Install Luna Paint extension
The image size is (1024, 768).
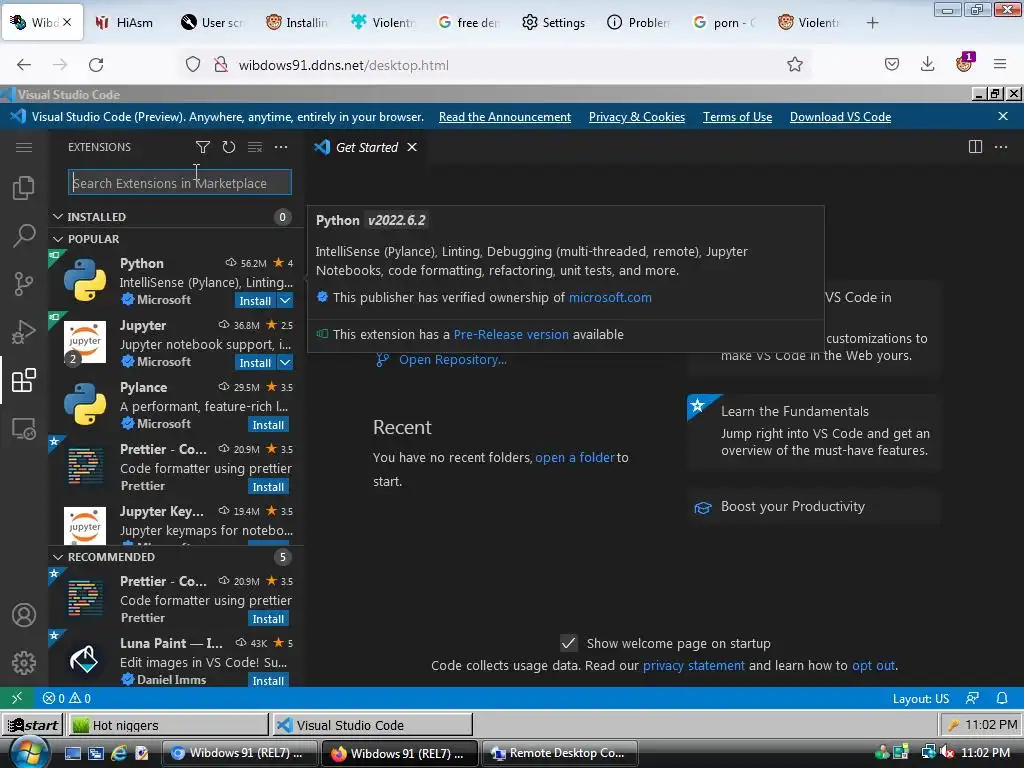(x=268, y=680)
